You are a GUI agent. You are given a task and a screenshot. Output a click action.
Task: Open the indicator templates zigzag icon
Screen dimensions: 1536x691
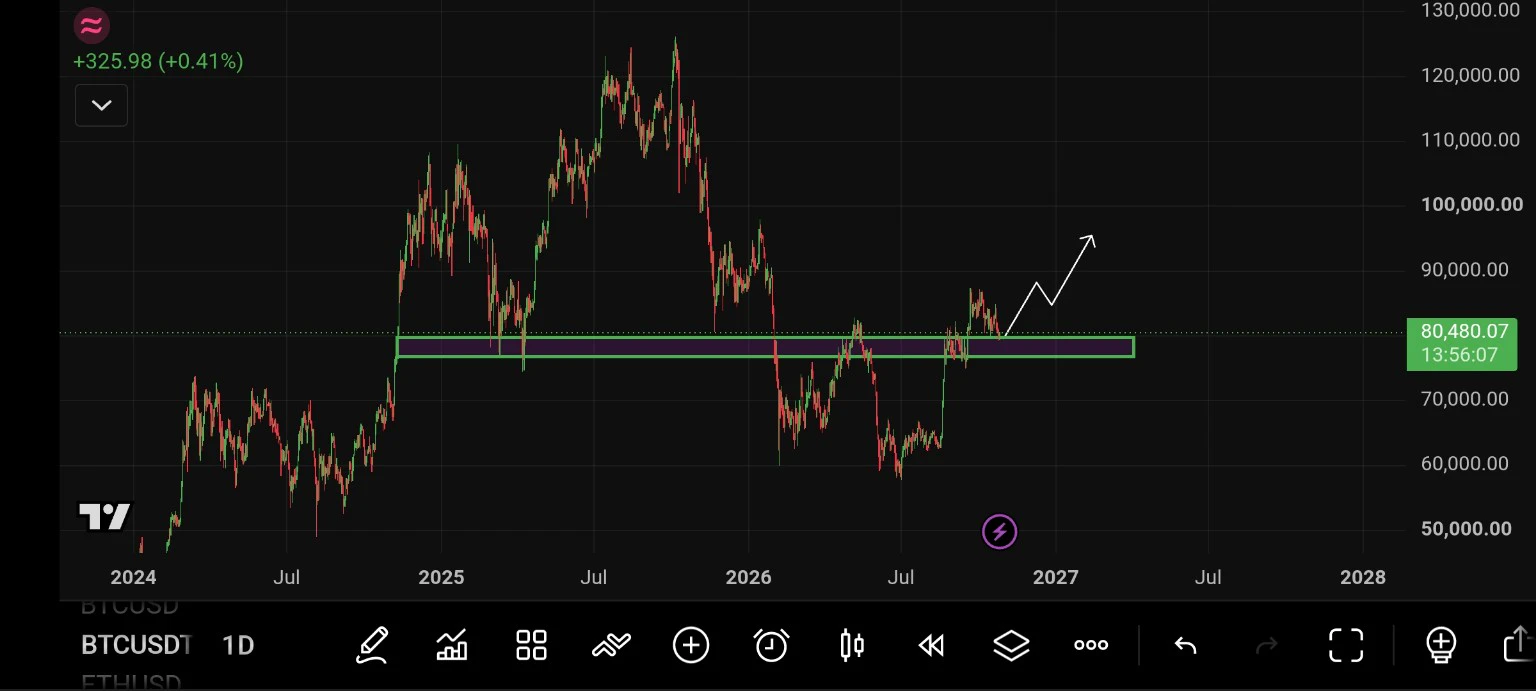(611, 645)
